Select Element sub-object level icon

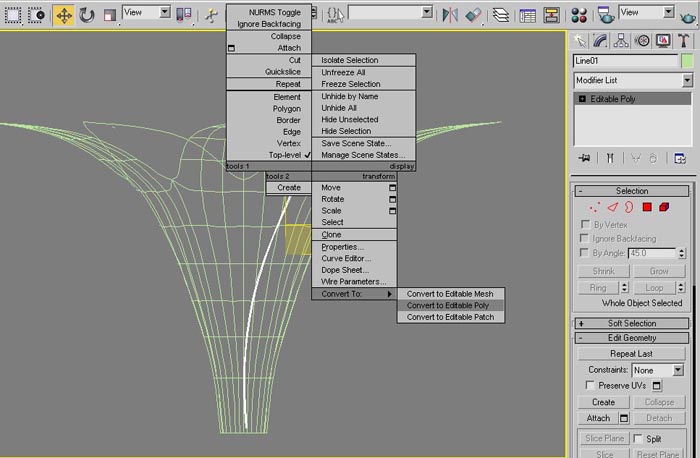tap(664, 207)
